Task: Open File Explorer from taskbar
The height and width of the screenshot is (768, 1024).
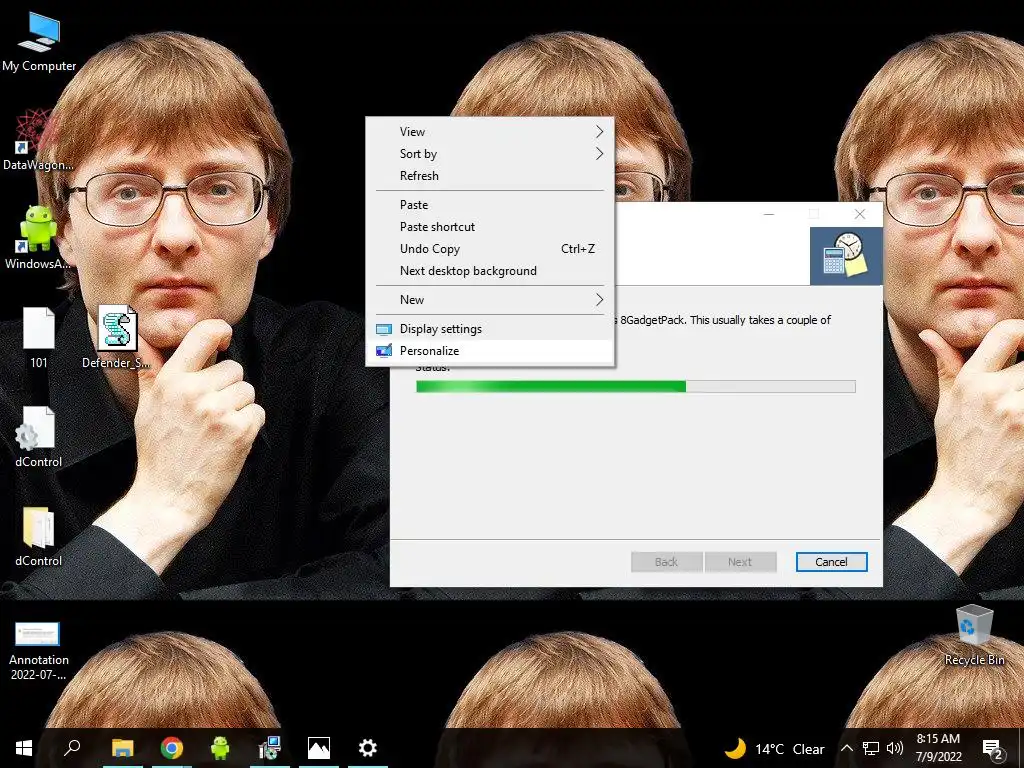Action: (122, 748)
